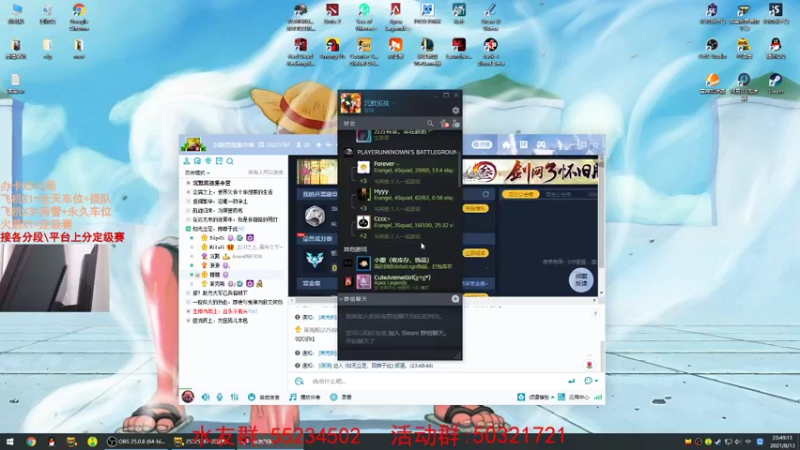Collapse the Steam group chats section
The width and height of the screenshot is (800, 450).
click(x=342, y=299)
